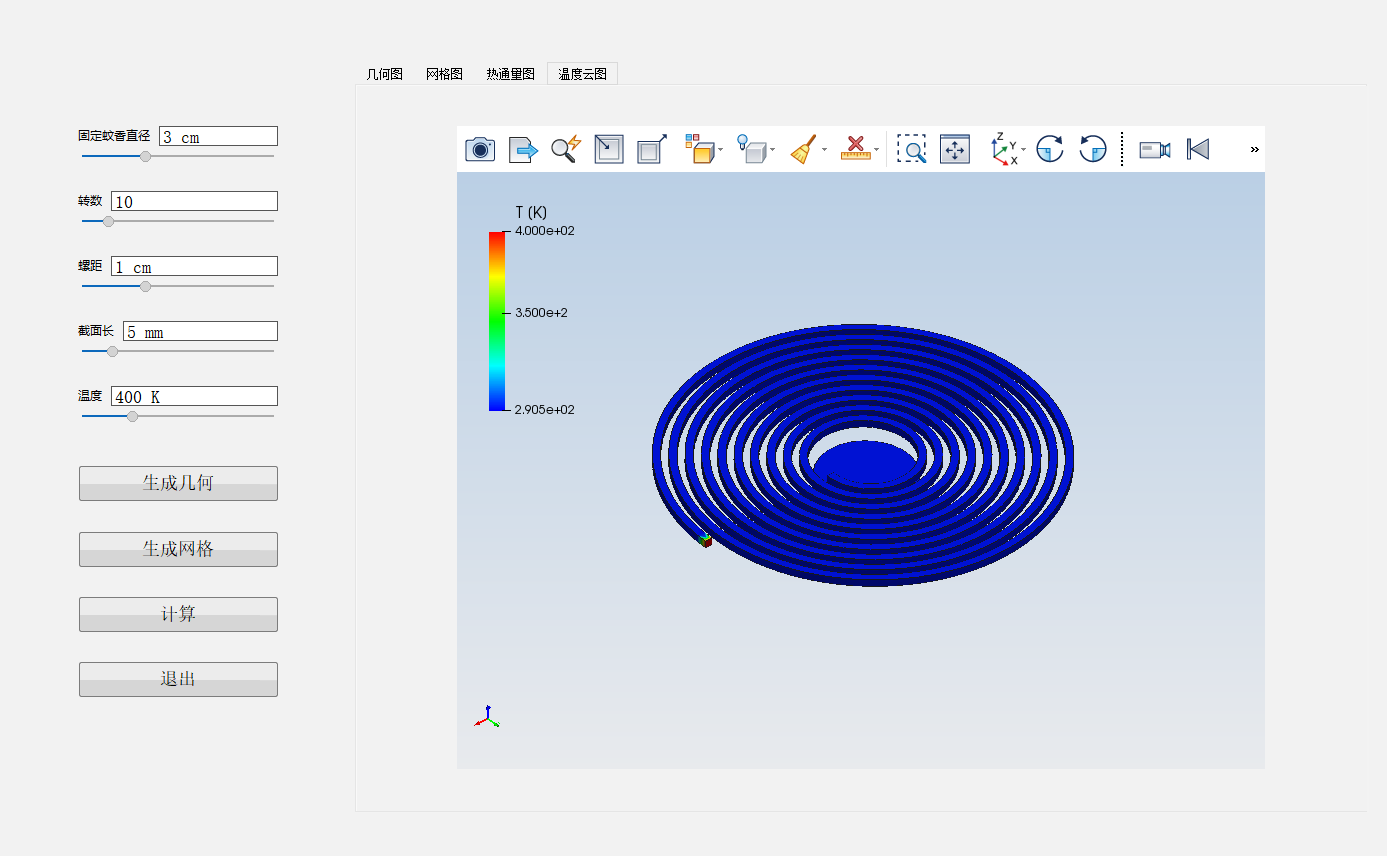The height and width of the screenshot is (856, 1387).
Task: Click the video camera record icon
Action: pos(1155,149)
